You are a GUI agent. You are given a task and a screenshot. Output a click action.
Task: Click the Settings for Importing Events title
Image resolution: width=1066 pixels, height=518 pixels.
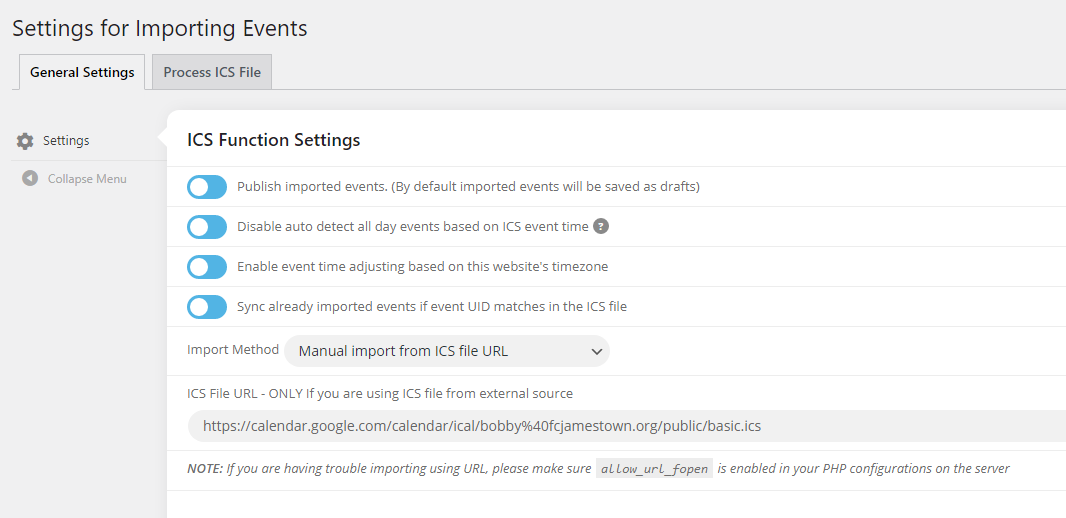pyautogui.click(x=160, y=28)
